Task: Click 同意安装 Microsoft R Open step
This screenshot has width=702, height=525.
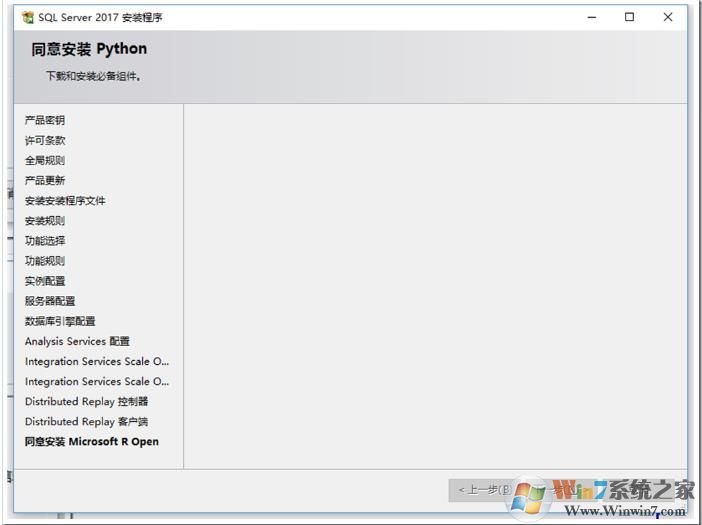Action: click(x=92, y=442)
